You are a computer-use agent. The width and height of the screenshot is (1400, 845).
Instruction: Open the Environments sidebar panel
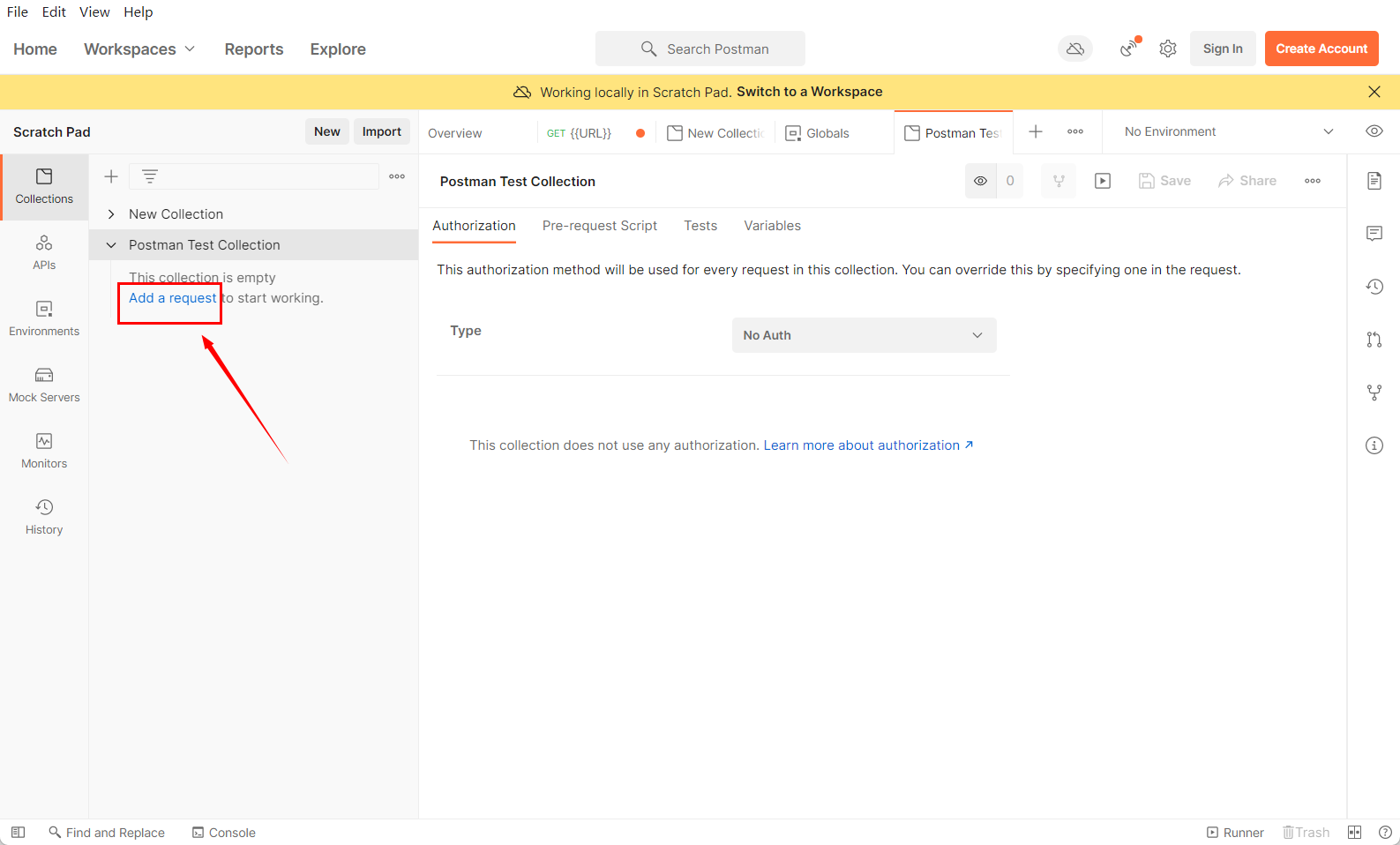pos(44,318)
